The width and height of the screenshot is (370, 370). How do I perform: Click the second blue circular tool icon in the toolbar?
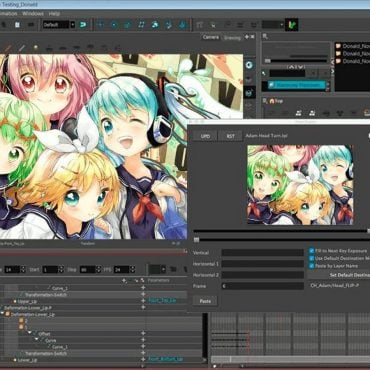pyautogui.click(x=114, y=25)
